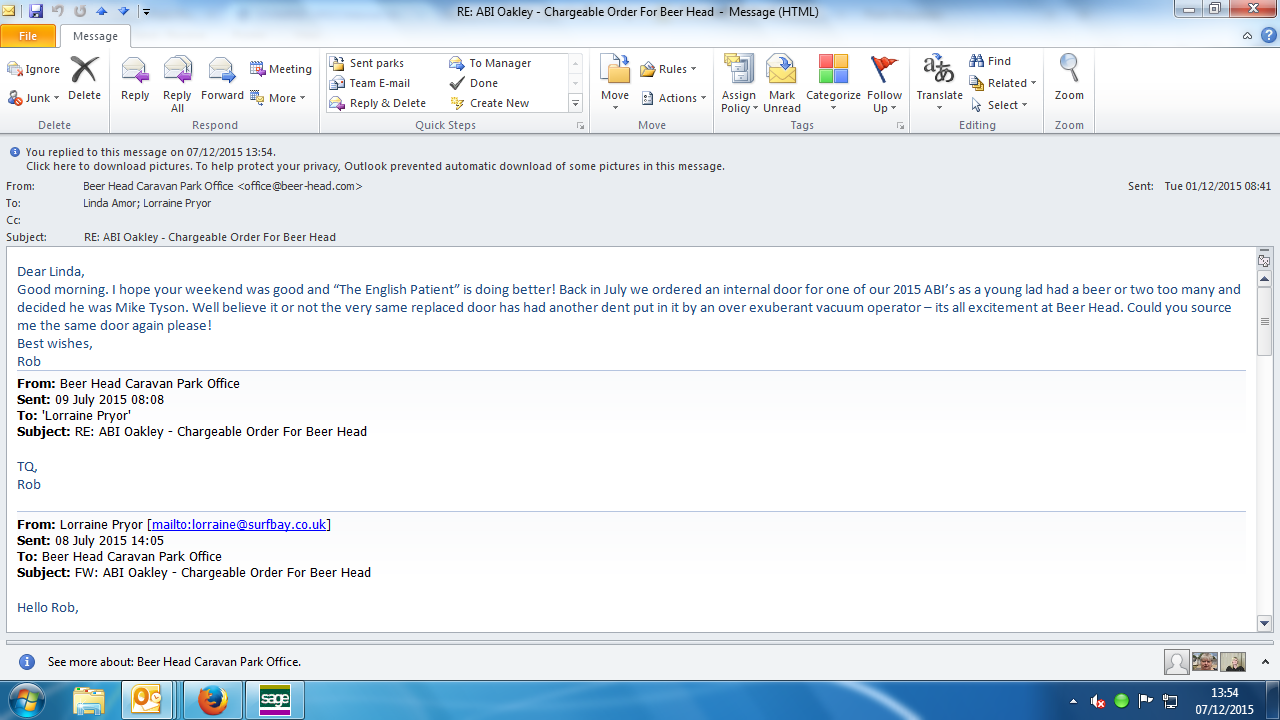1280x720 pixels.
Task: Show hidden system tray icons
Action: click(x=1074, y=701)
